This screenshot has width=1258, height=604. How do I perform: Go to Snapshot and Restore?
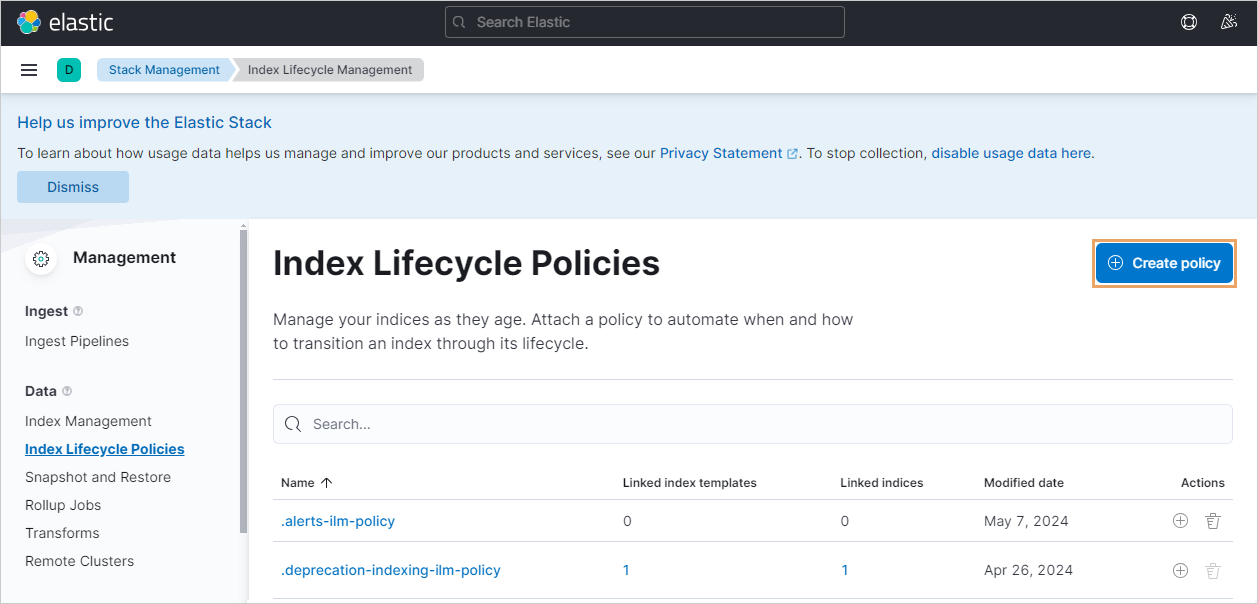pos(98,477)
